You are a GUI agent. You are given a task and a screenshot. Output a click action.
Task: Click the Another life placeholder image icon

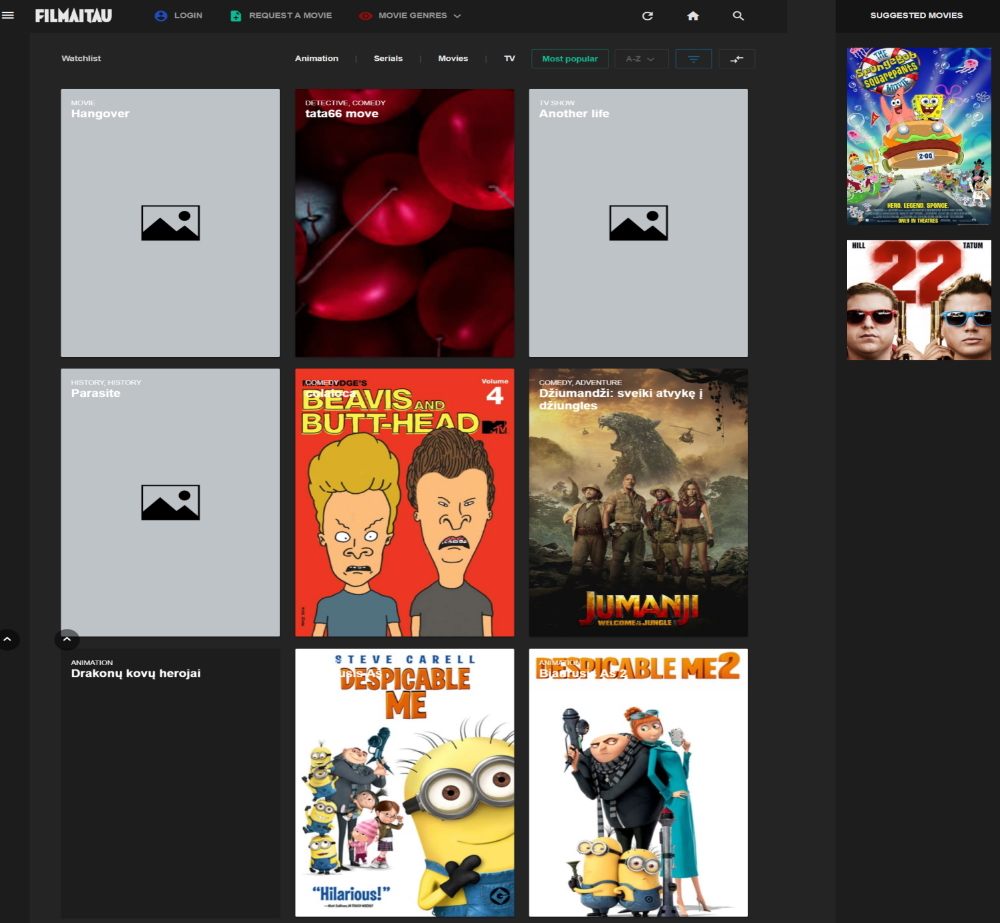coord(638,223)
